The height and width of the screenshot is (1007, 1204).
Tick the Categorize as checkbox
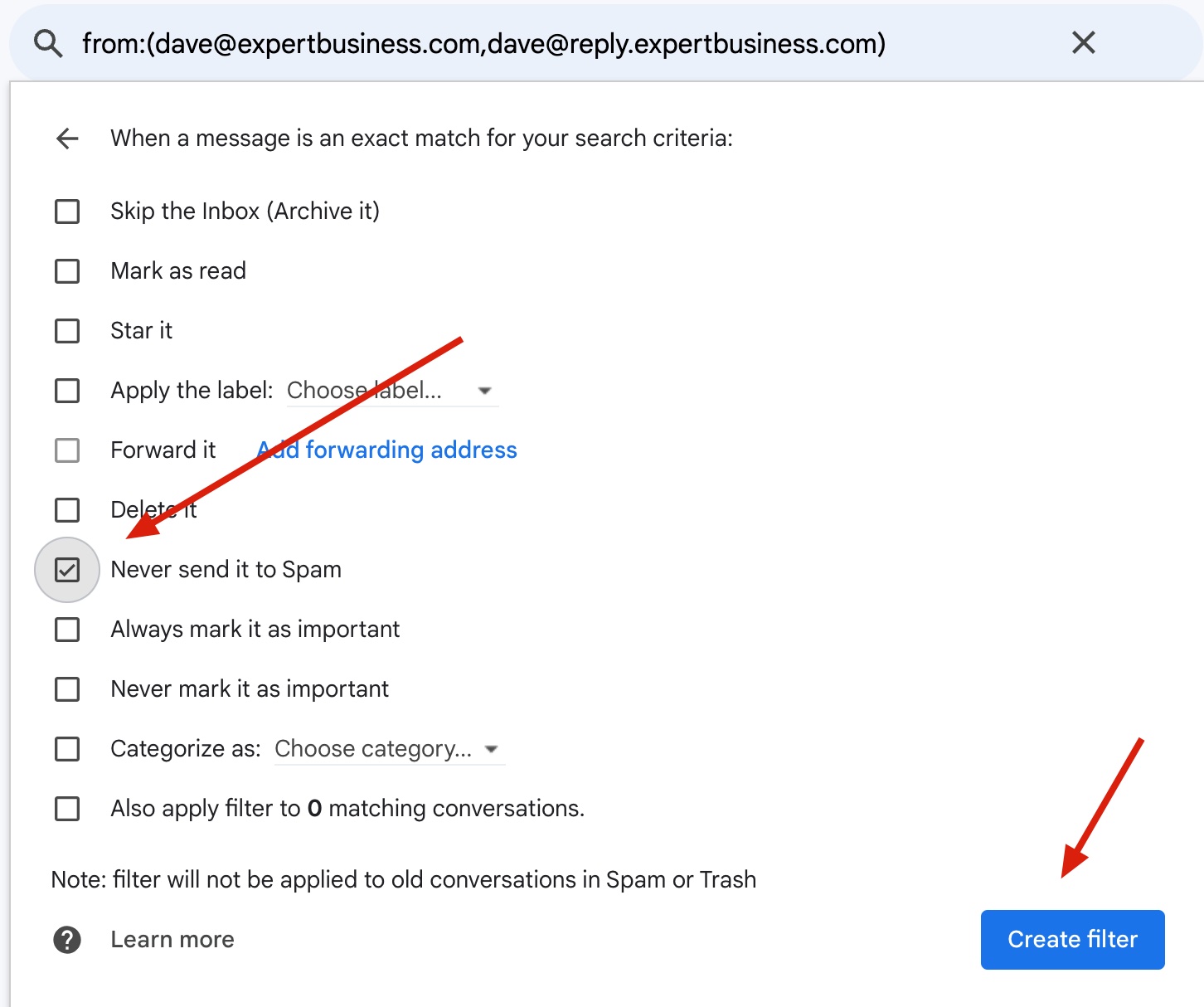point(67,749)
